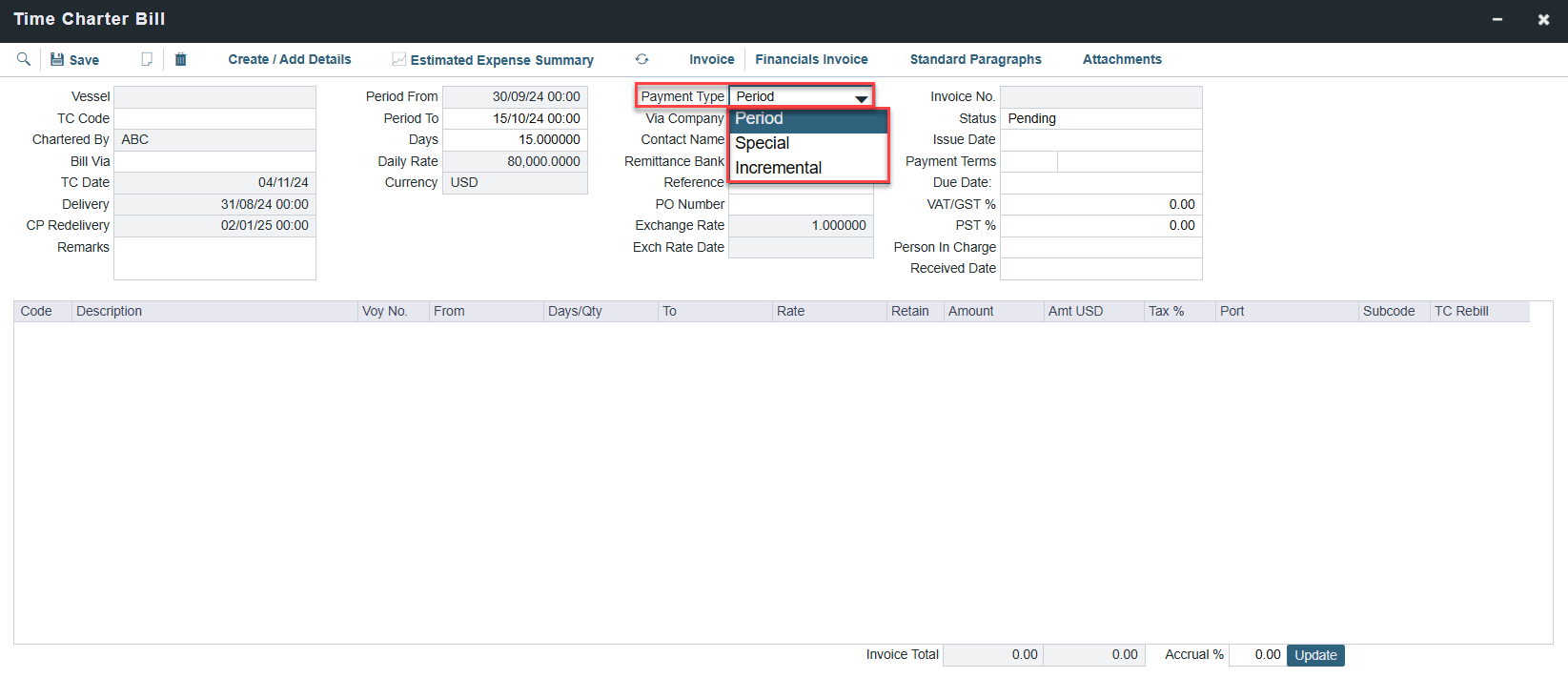This screenshot has height=678, width=1568.
Task: Click the refresh arrows icon
Action: click(641, 59)
